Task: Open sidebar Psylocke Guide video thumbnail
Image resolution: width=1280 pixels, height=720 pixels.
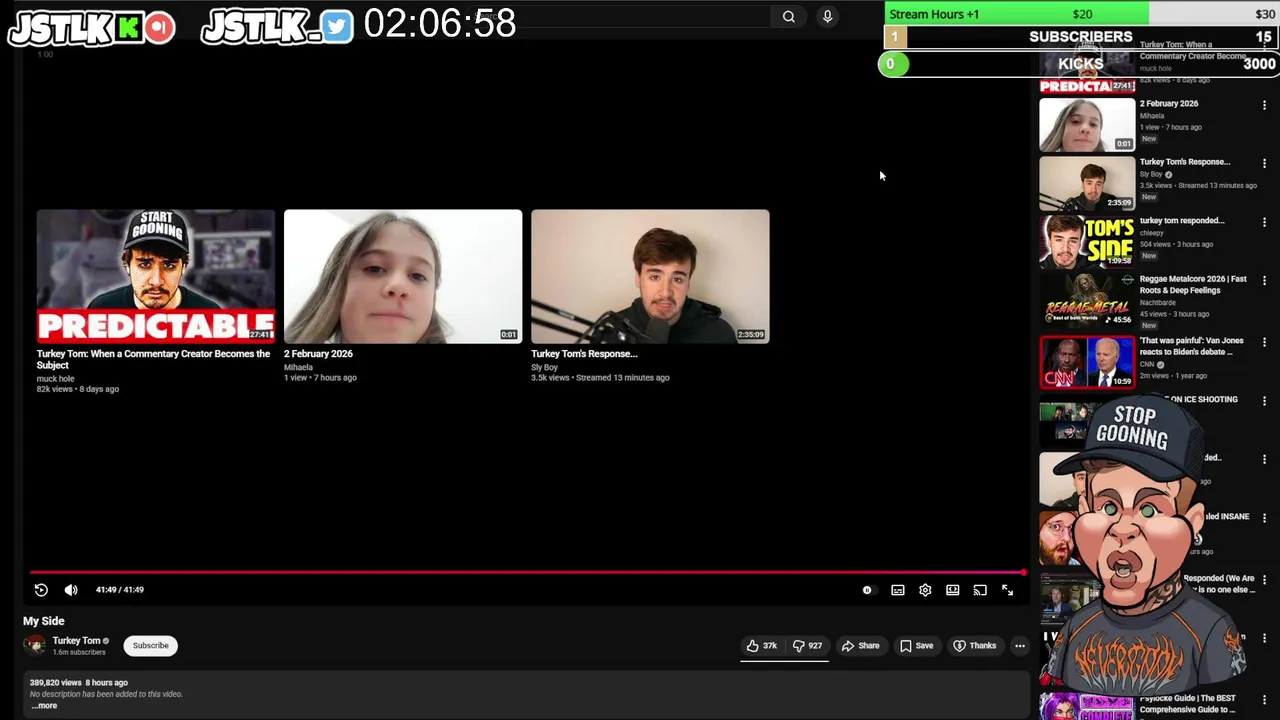Action: coord(1087,706)
